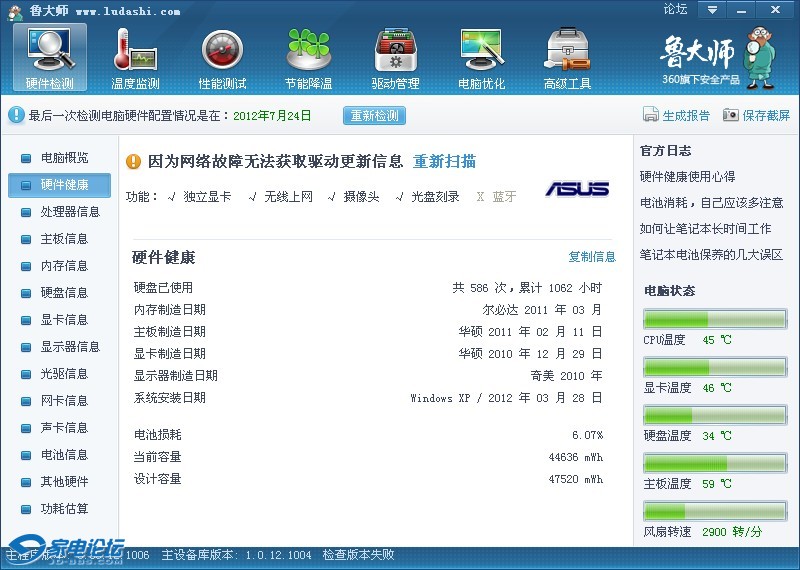
Task: Click the 生成报告 report icon
Action: (651, 115)
